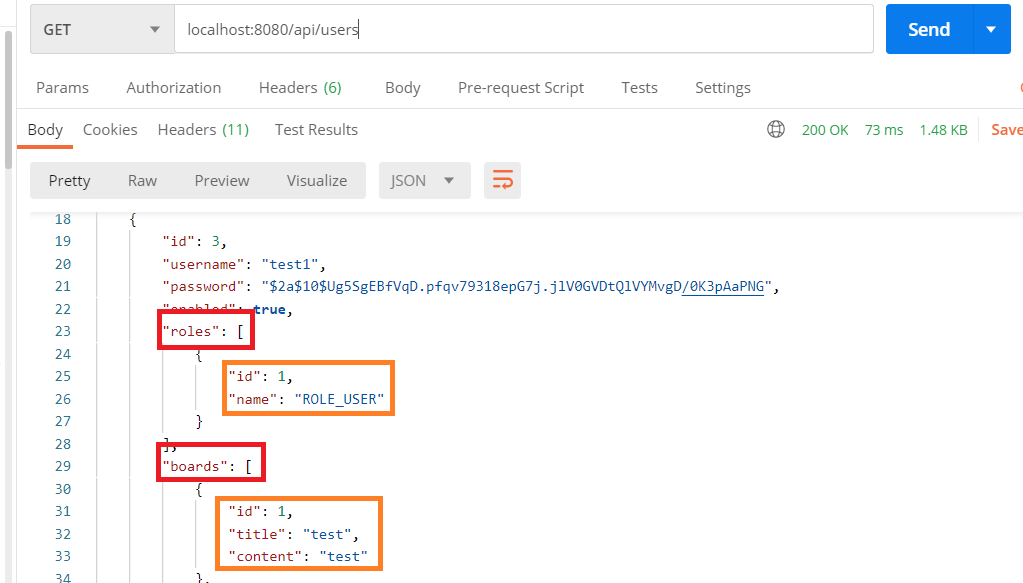Switch to the request Body tab

(x=403, y=87)
